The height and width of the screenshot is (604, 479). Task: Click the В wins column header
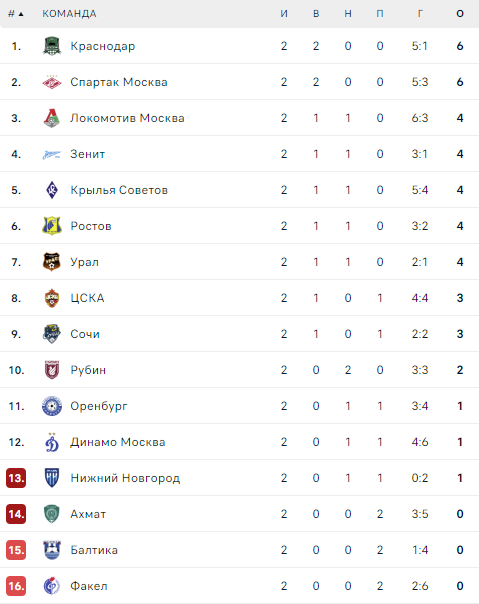coord(316,14)
